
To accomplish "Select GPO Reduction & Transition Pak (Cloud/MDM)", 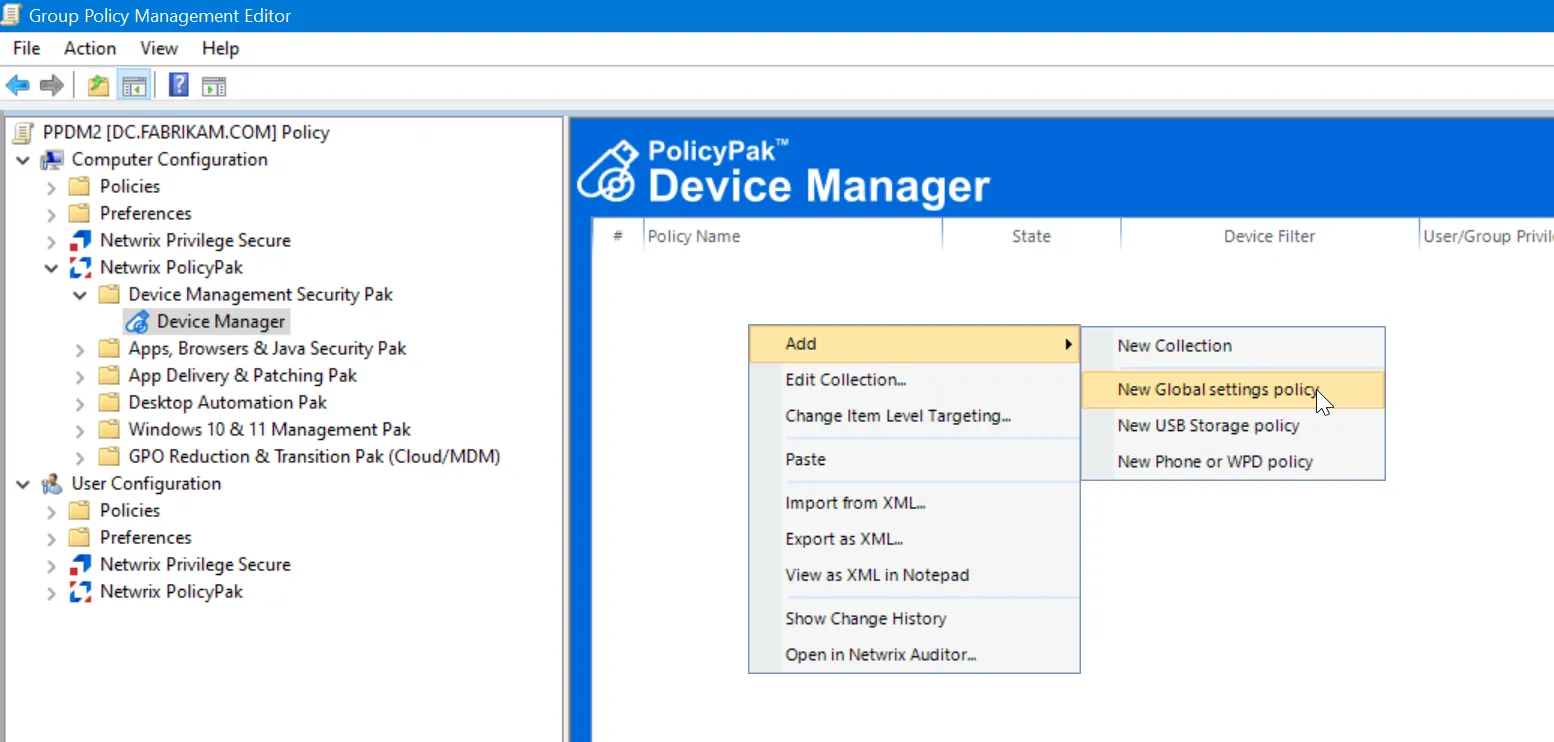I will [314, 457].
